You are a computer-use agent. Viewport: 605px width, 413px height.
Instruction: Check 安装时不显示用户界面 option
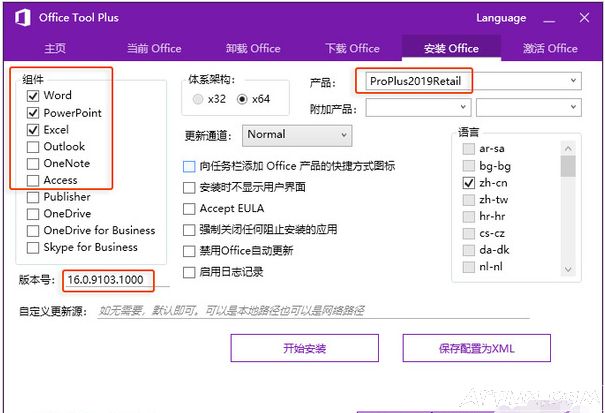pos(189,188)
